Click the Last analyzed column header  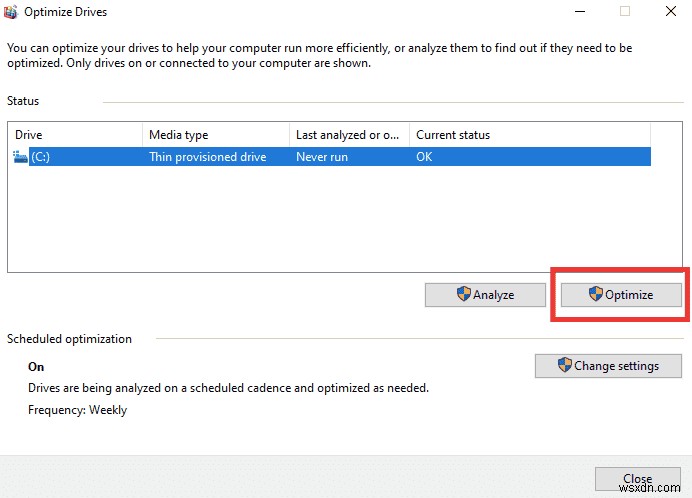(x=348, y=134)
